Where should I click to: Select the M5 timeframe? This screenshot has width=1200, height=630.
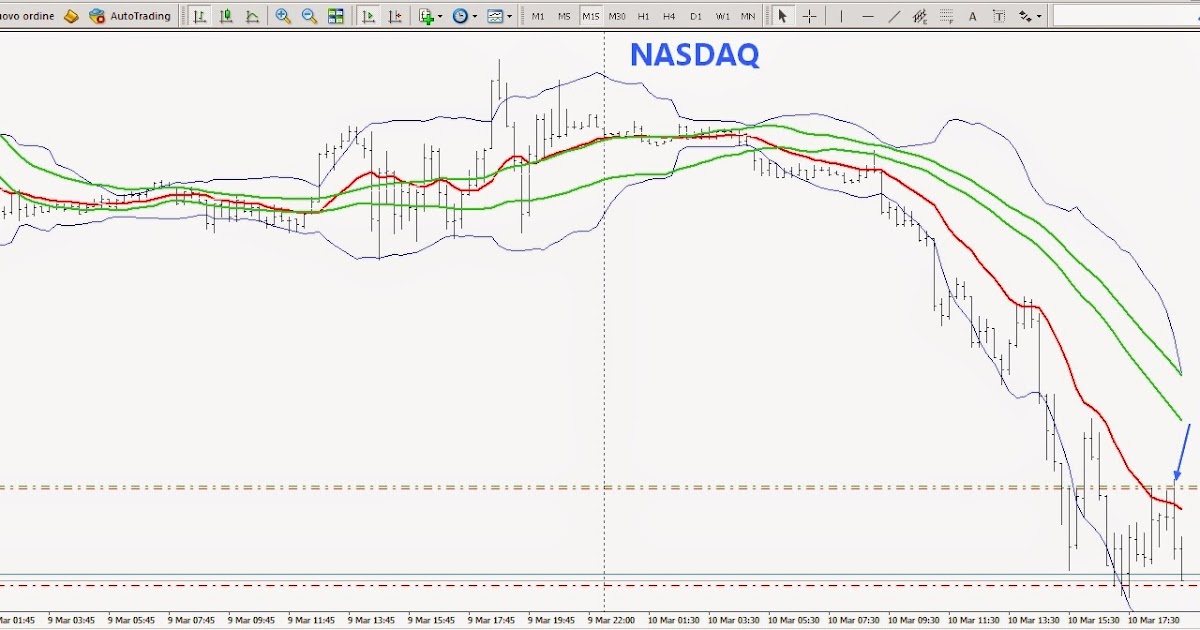(x=564, y=16)
